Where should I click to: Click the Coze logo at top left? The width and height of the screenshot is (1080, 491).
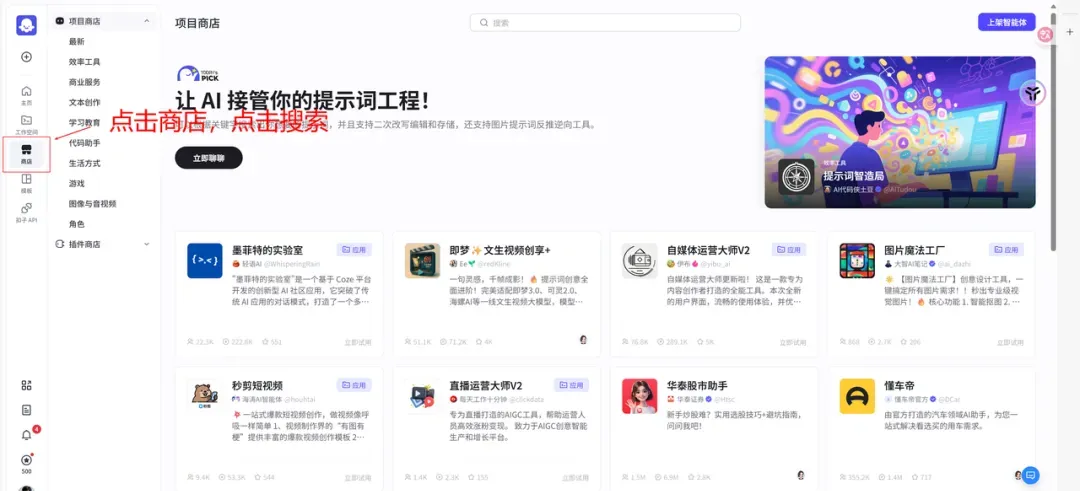coord(26,26)
